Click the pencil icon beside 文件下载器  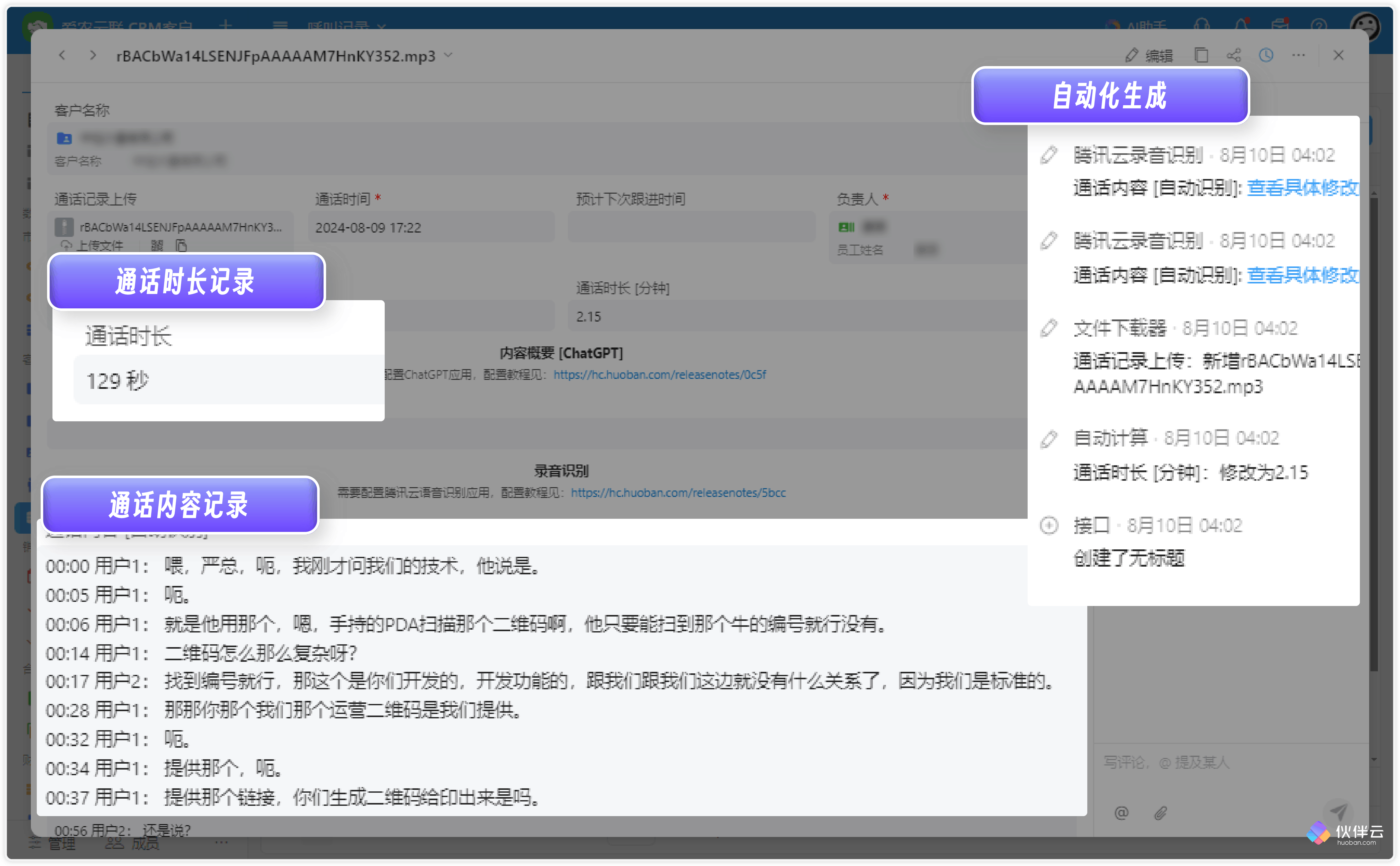pos(1048,328)
